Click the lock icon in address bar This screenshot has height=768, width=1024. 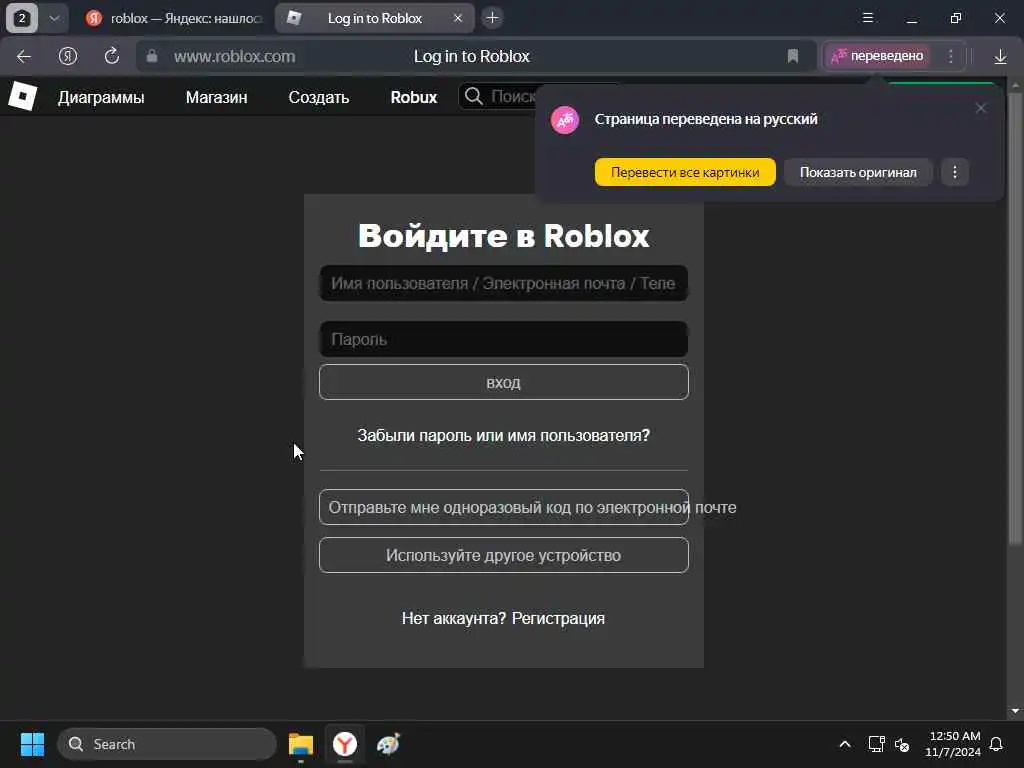[x=152, y=56]
